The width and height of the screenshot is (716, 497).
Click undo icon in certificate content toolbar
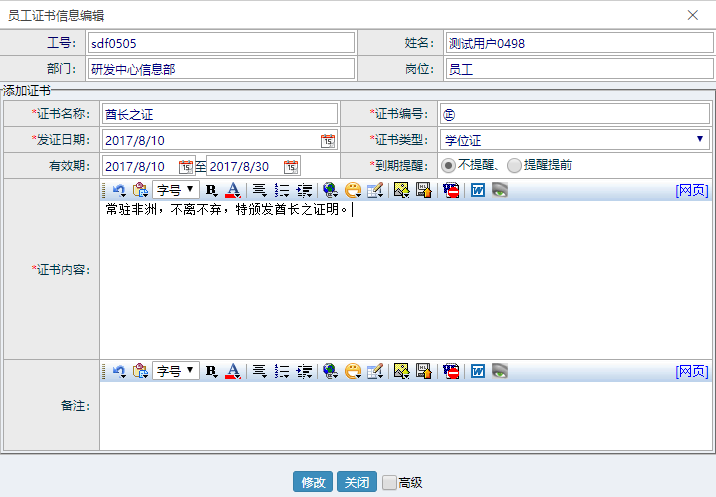tap(119, 190)
